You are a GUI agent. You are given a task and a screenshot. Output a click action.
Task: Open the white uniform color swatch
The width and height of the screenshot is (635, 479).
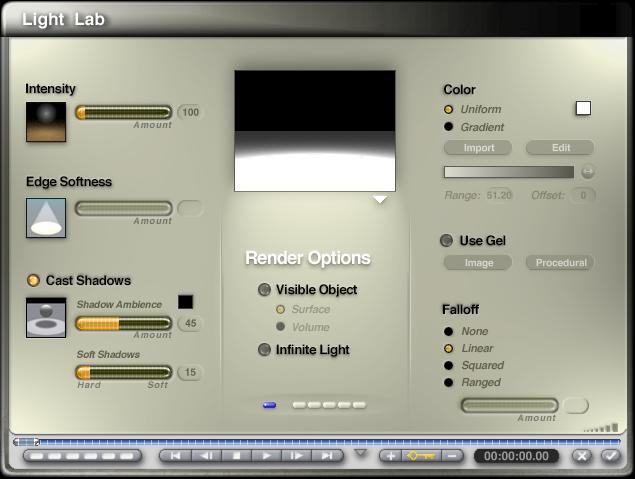583,108
